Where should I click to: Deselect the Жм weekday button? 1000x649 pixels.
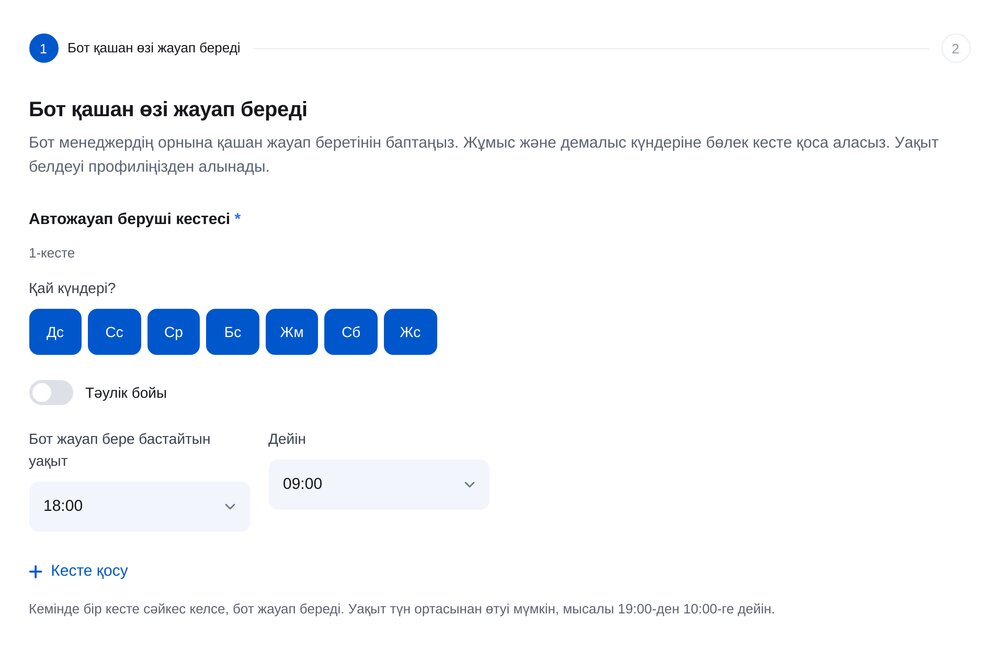[291, 332]
